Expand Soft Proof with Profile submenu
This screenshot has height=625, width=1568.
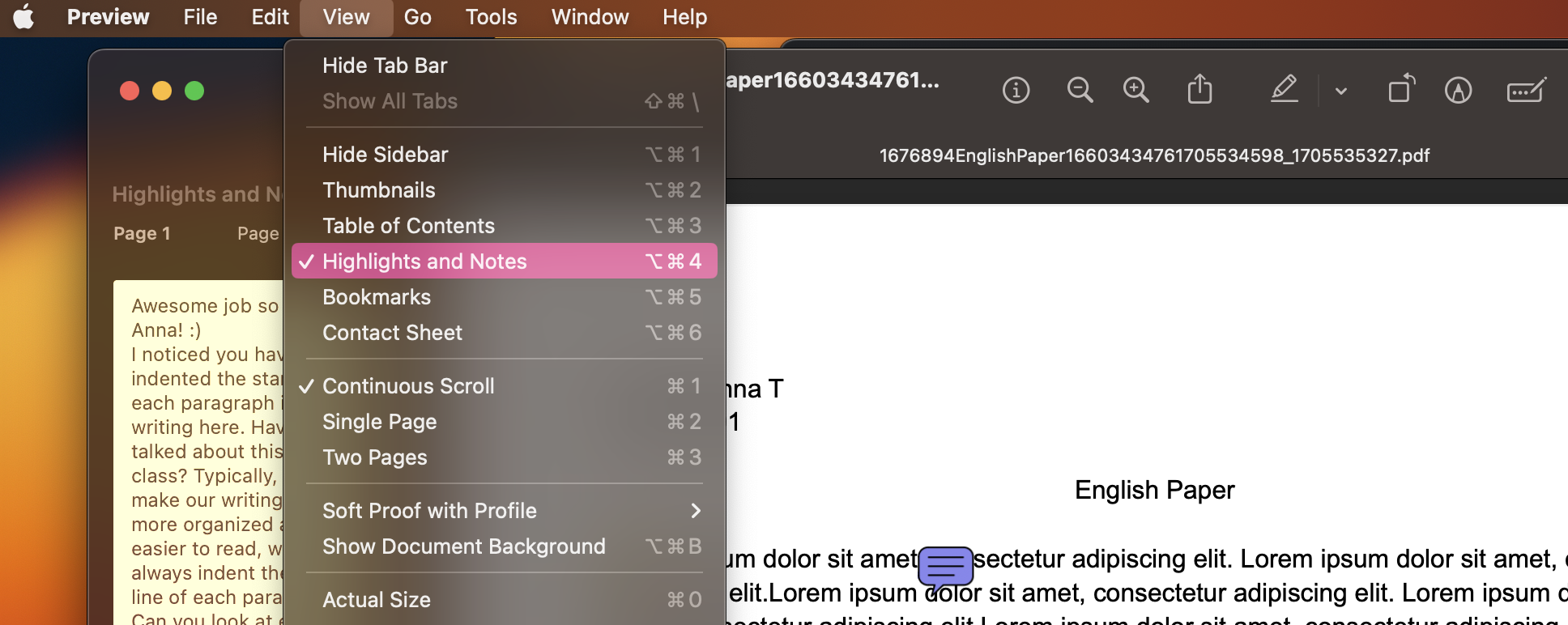coord(504,511)
